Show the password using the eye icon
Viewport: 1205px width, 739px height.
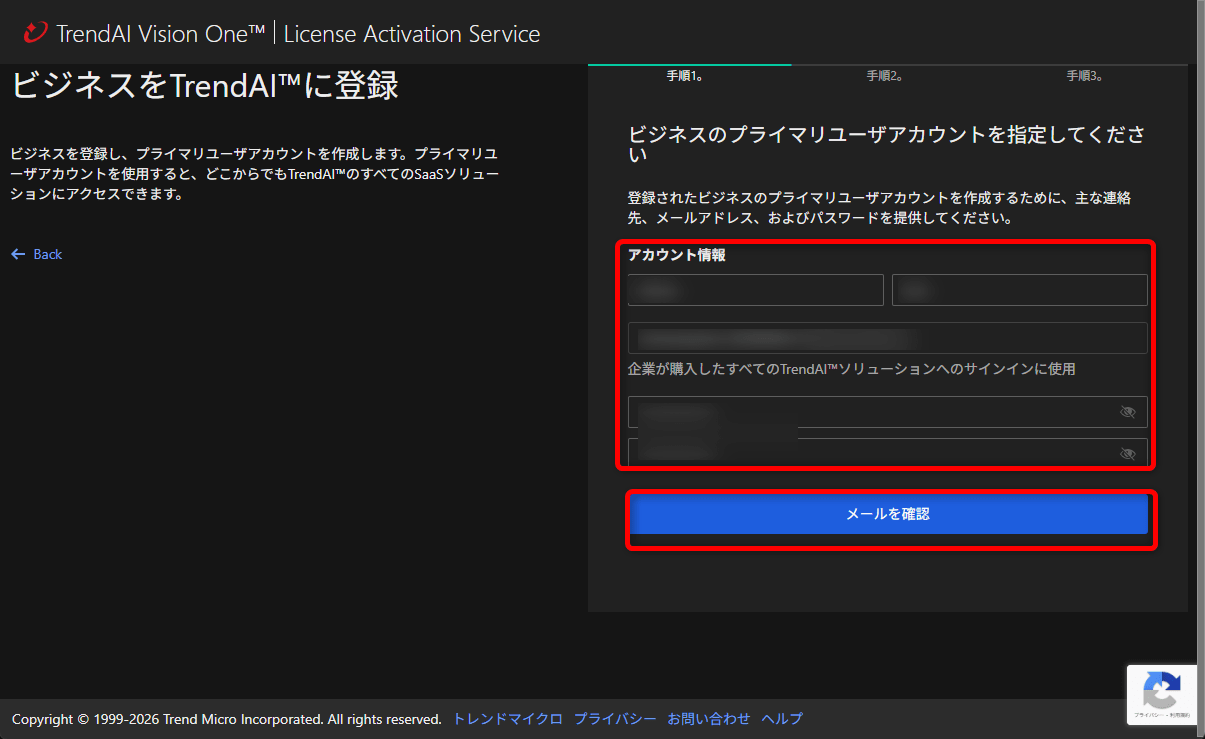1128,411
